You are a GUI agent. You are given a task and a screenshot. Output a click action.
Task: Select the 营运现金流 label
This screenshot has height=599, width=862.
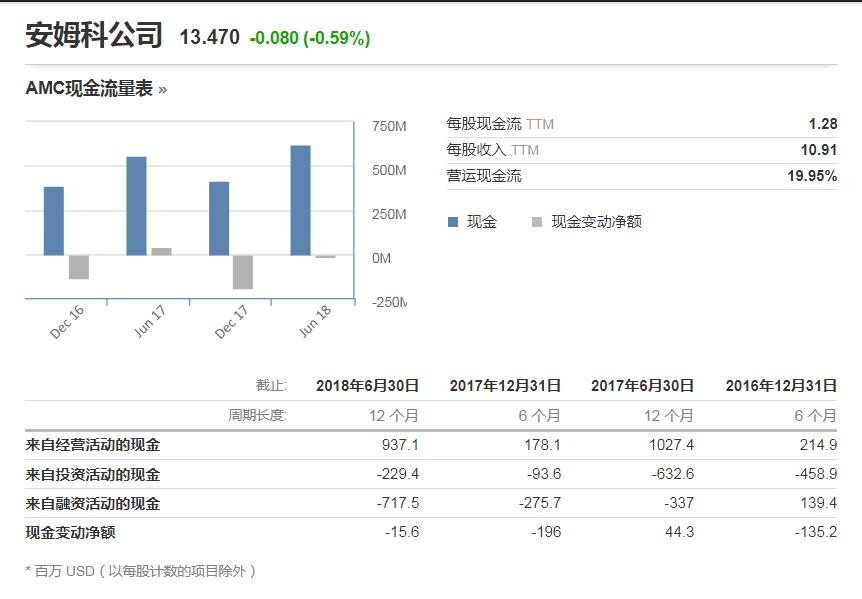pos(484,176)
